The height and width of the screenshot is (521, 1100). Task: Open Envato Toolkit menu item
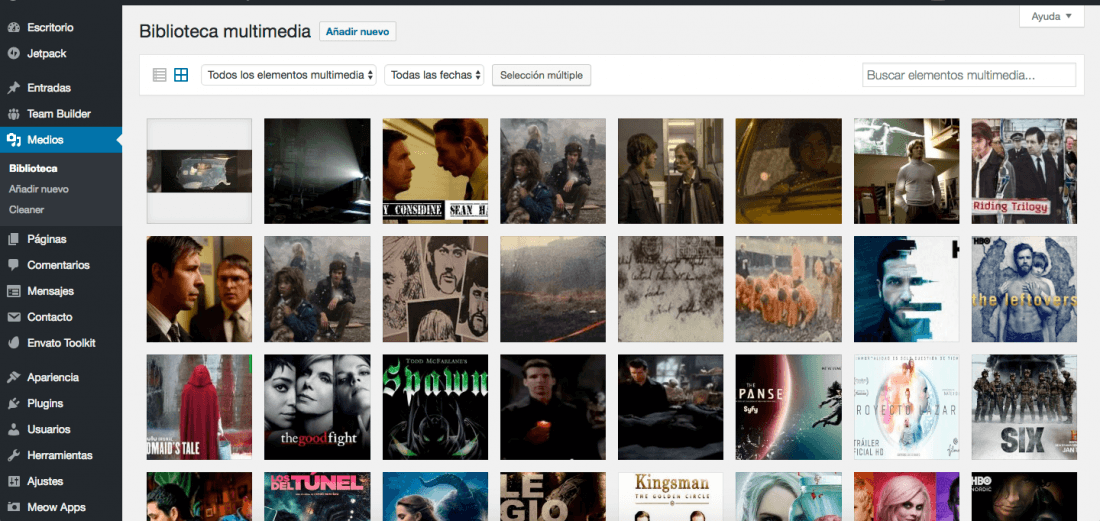coord(61,343)
